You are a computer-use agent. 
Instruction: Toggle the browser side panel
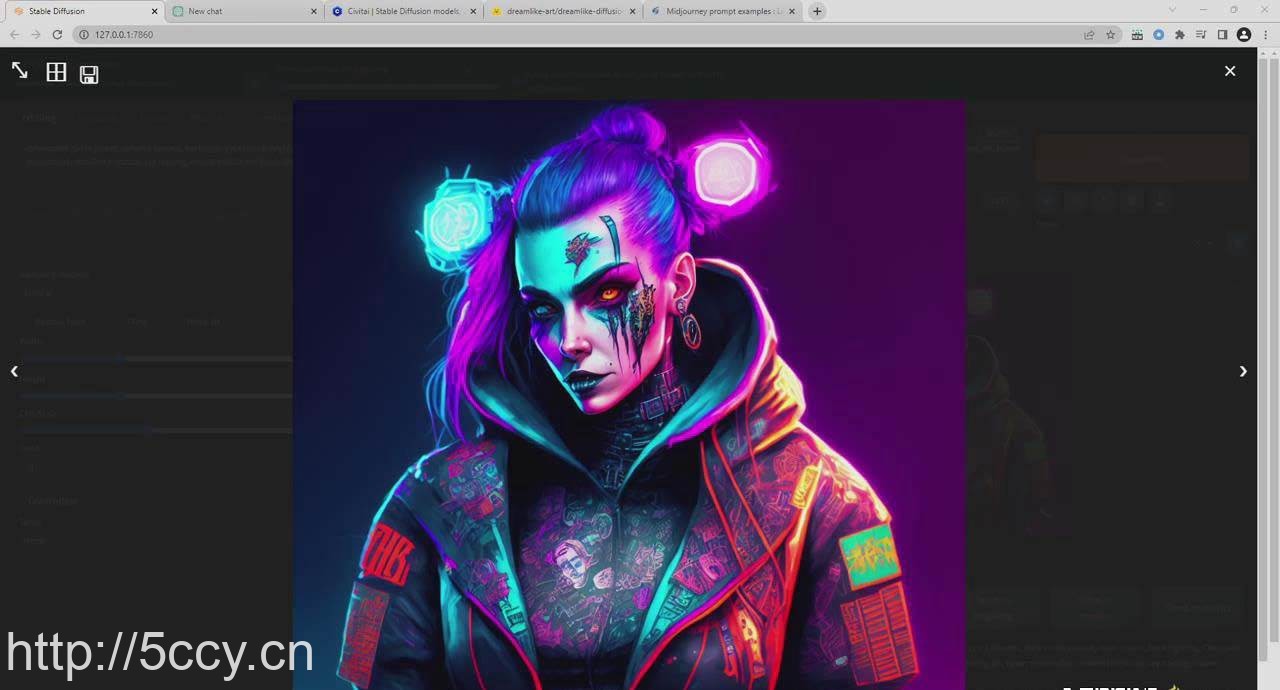click(1222, 35)
